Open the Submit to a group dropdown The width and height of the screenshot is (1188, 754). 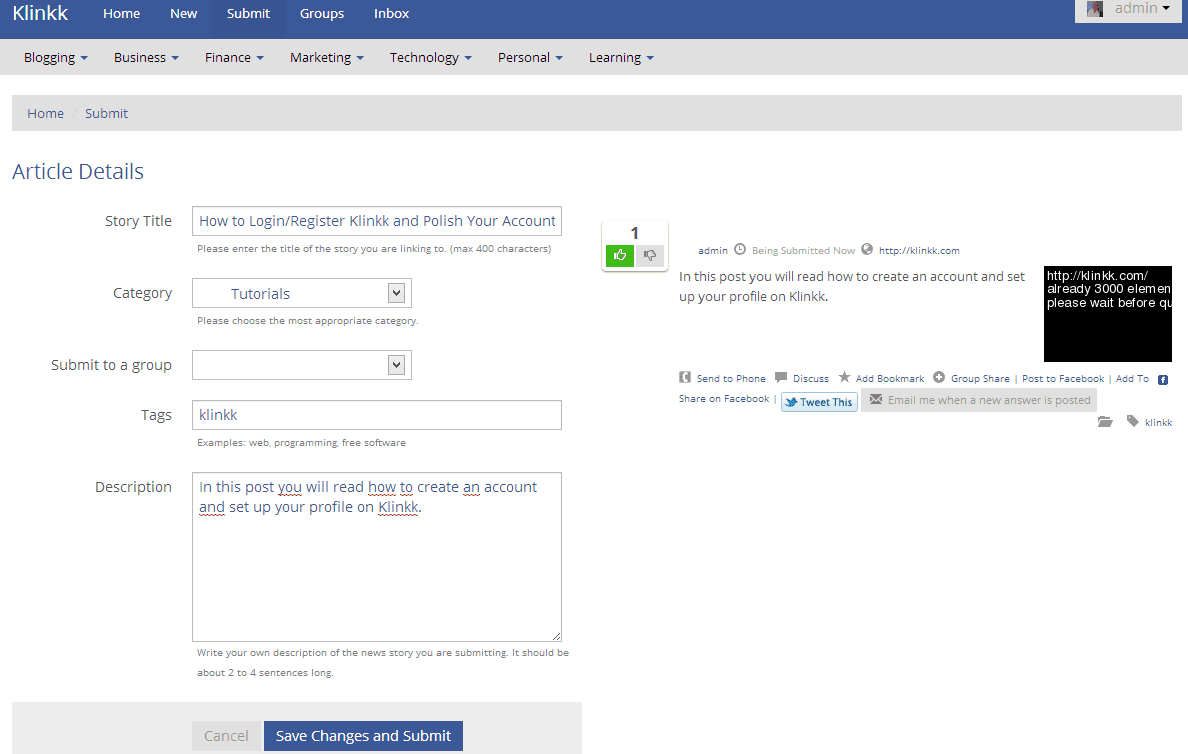[302, 365]
